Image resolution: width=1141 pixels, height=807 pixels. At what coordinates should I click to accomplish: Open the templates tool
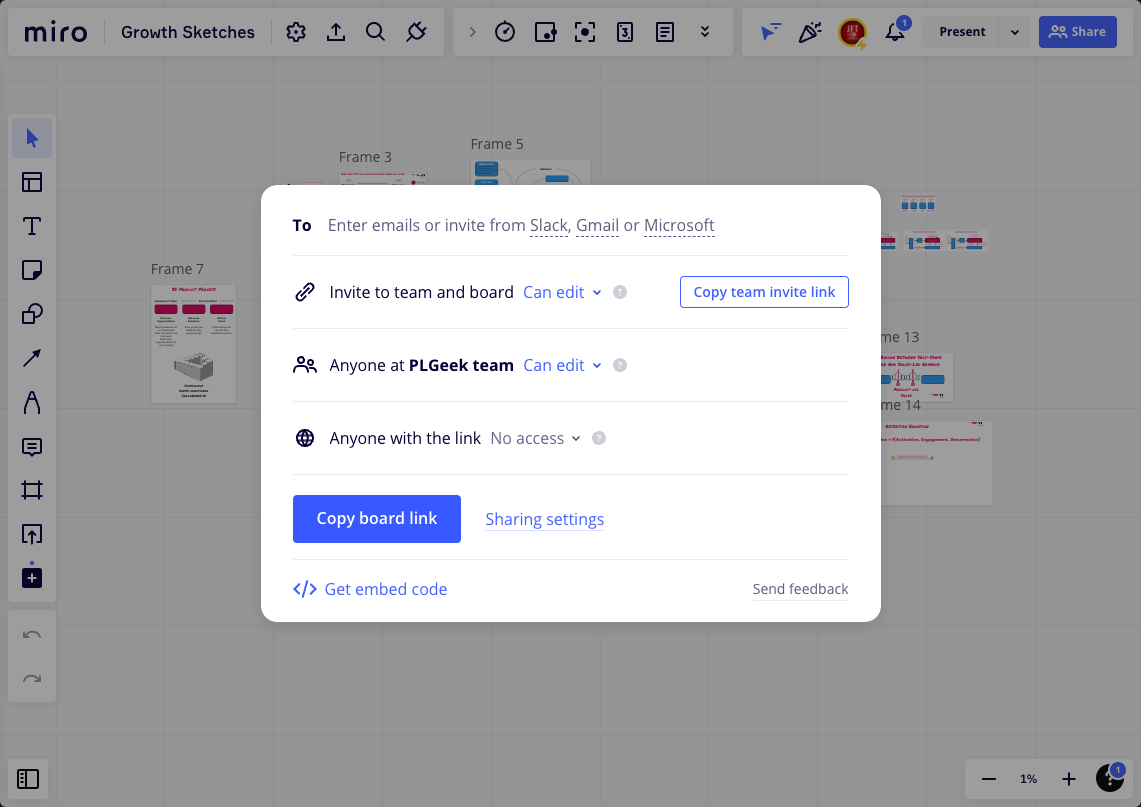click(x=32, y=182)
